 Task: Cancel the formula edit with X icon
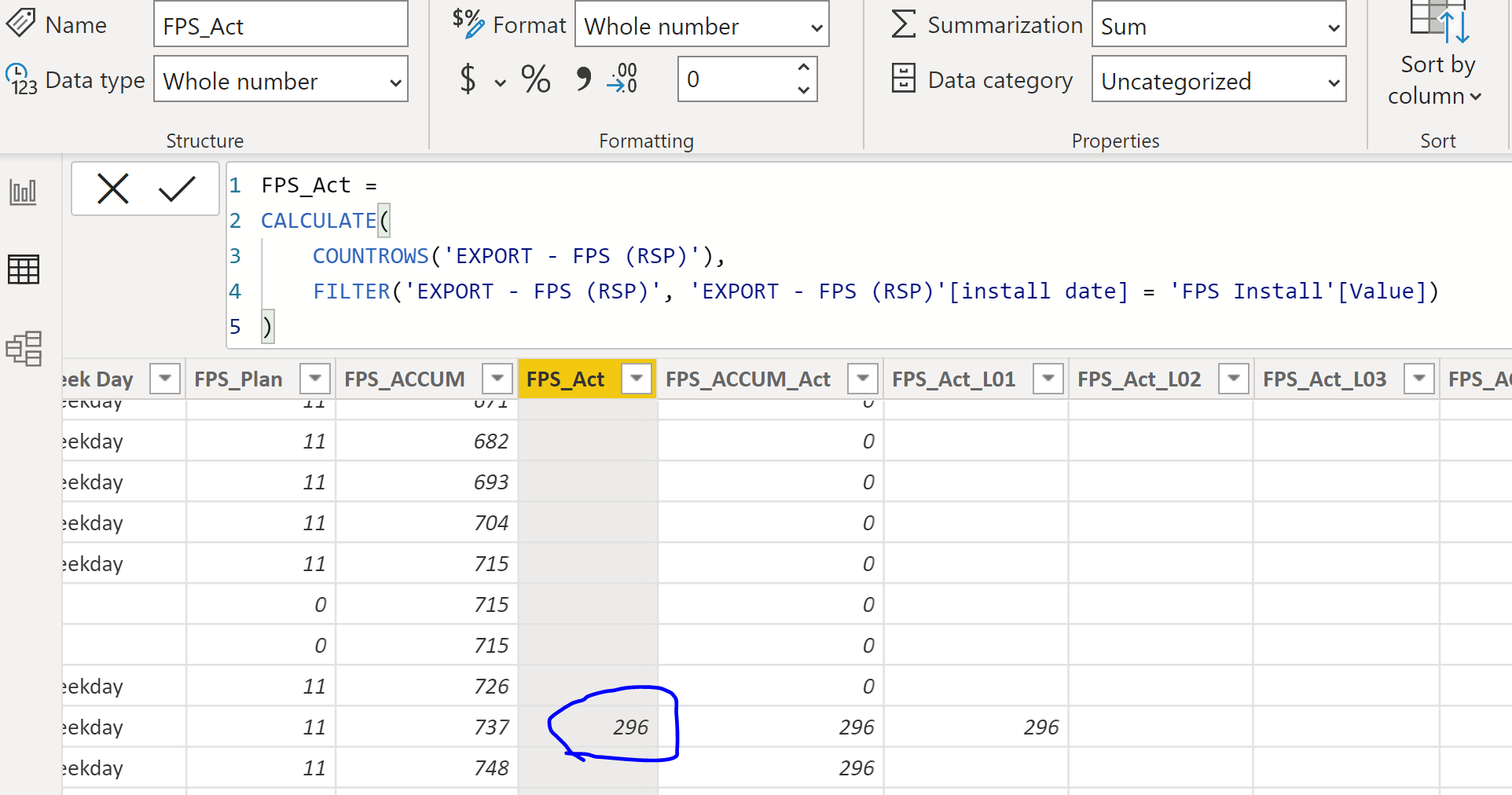click(x=113, y=189)
